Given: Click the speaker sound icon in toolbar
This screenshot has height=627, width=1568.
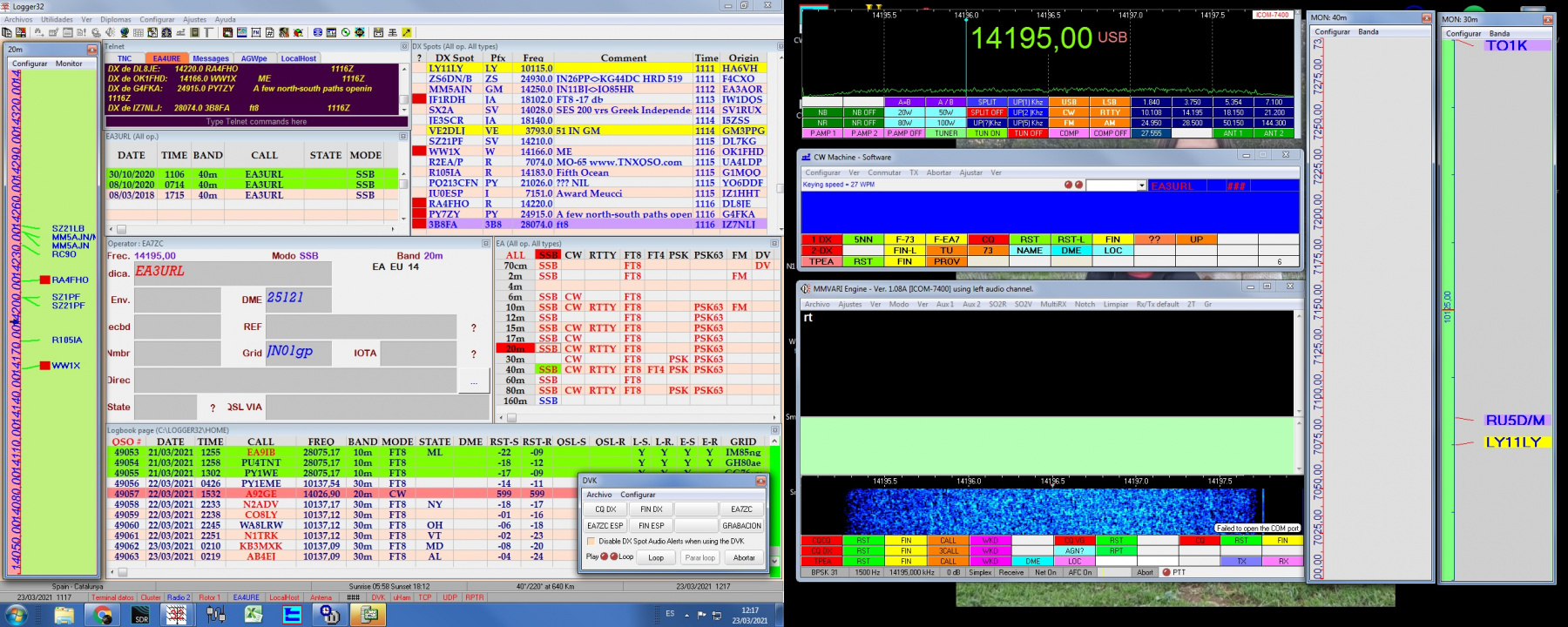Looking at the screenshot, I should click(x=110, y=32).
